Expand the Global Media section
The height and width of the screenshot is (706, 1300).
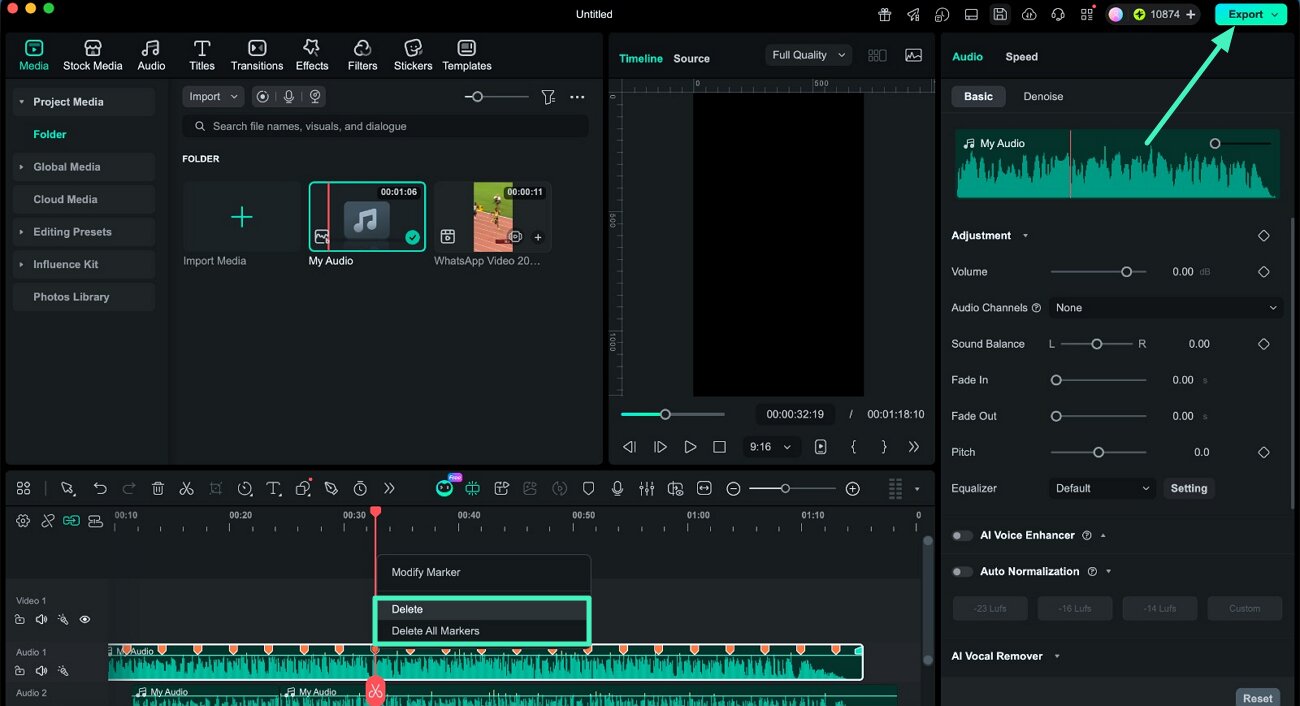coord(21,167)
